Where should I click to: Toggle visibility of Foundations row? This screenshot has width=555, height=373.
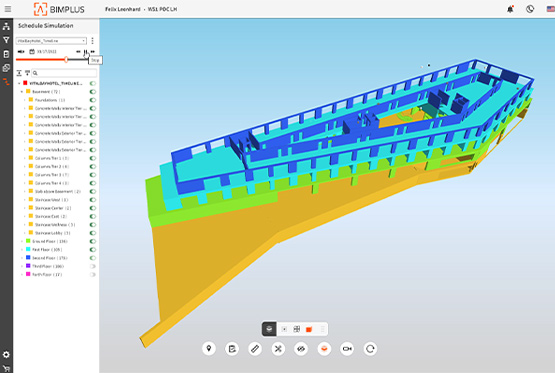93,100
